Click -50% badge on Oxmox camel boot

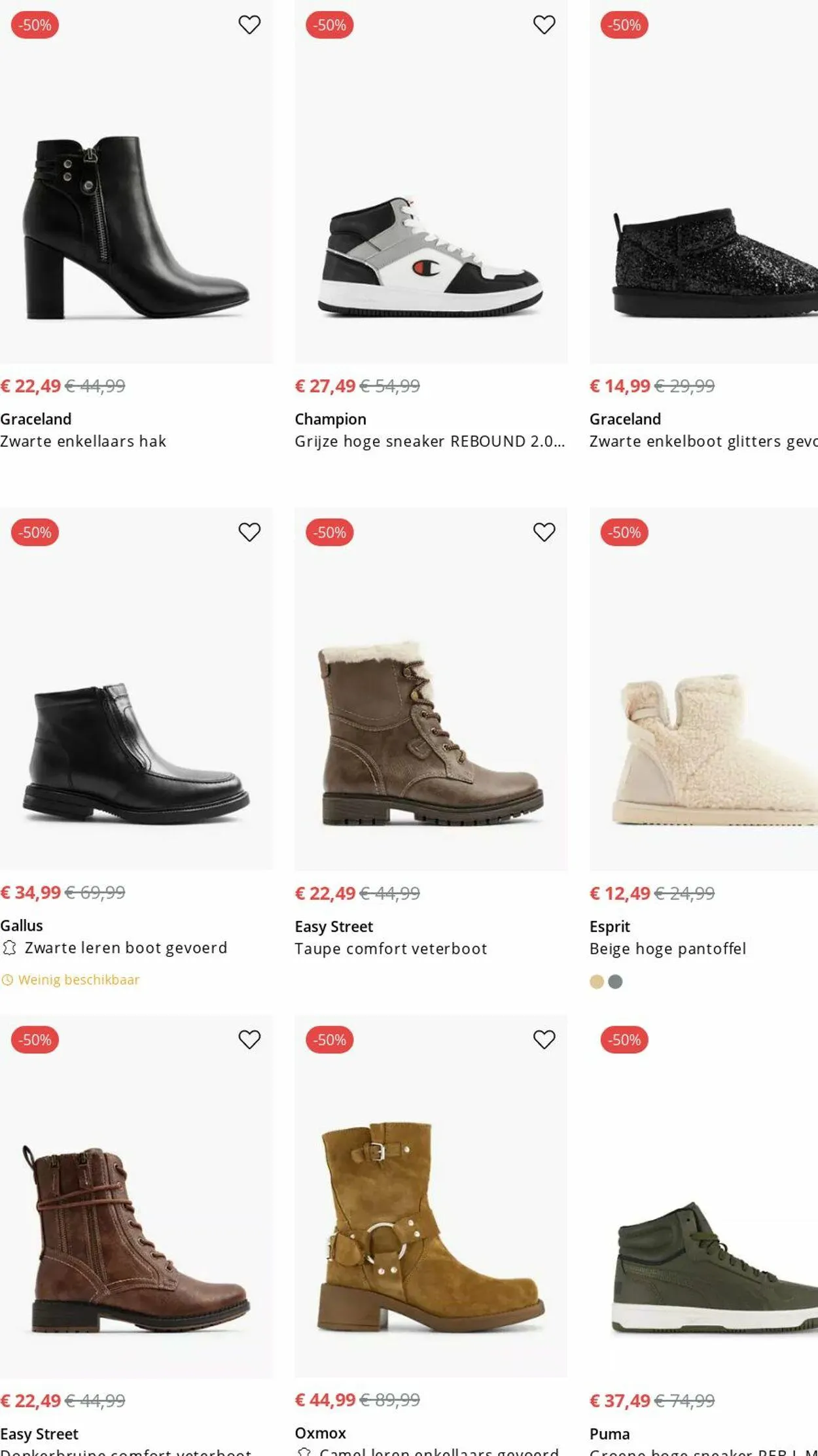coord(330,1040)
